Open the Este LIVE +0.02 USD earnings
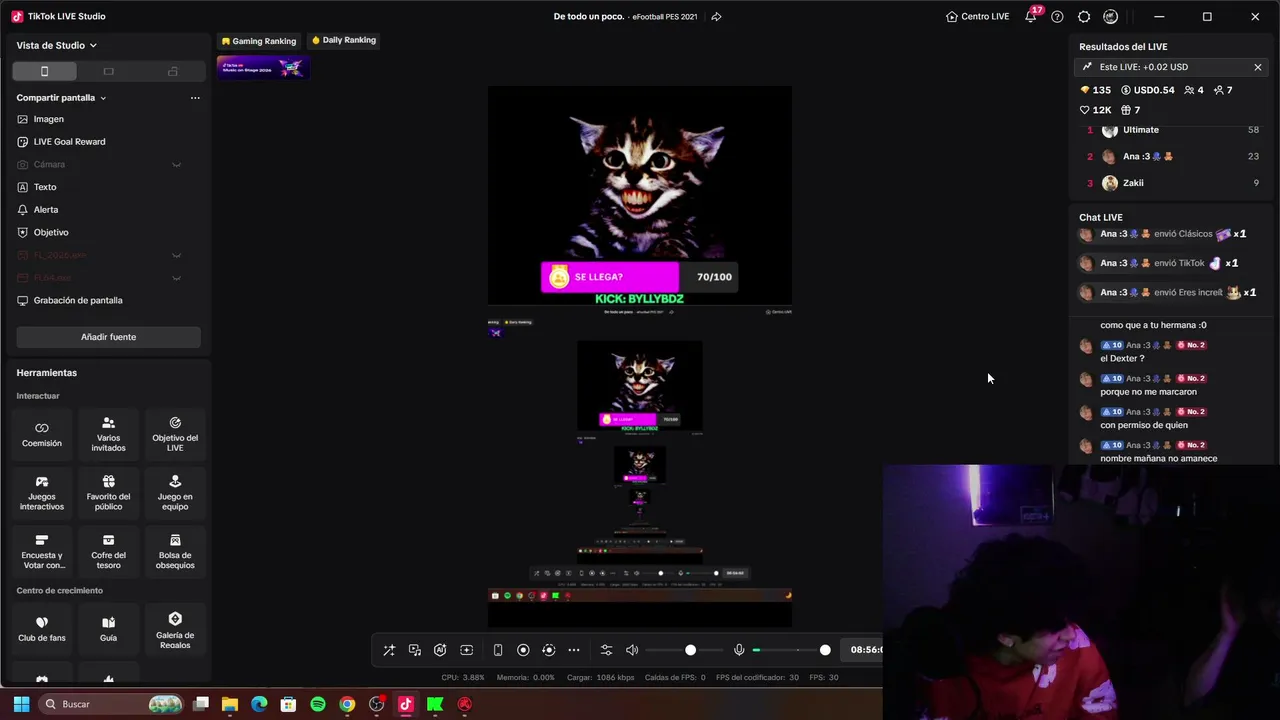1280x720 pixels. (x=1172, y=67)
